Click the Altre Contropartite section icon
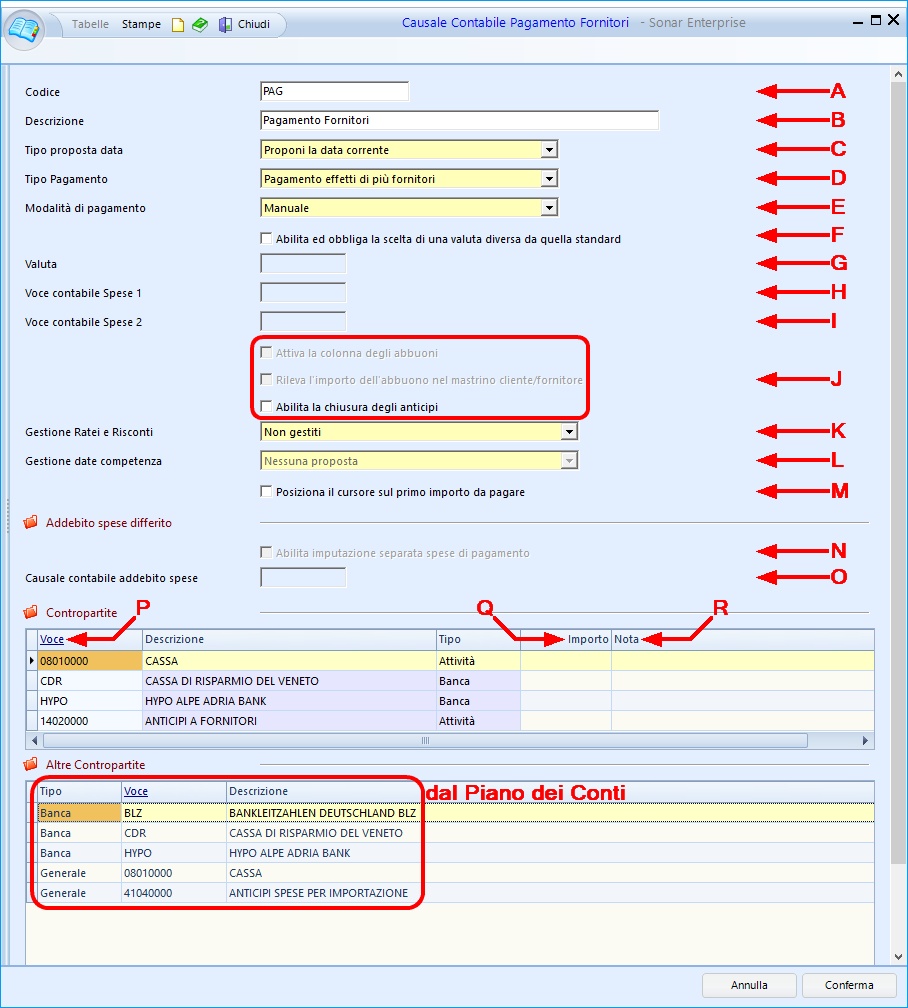Viewport: 908px width, 1008px height. click(x=31, y=765)
